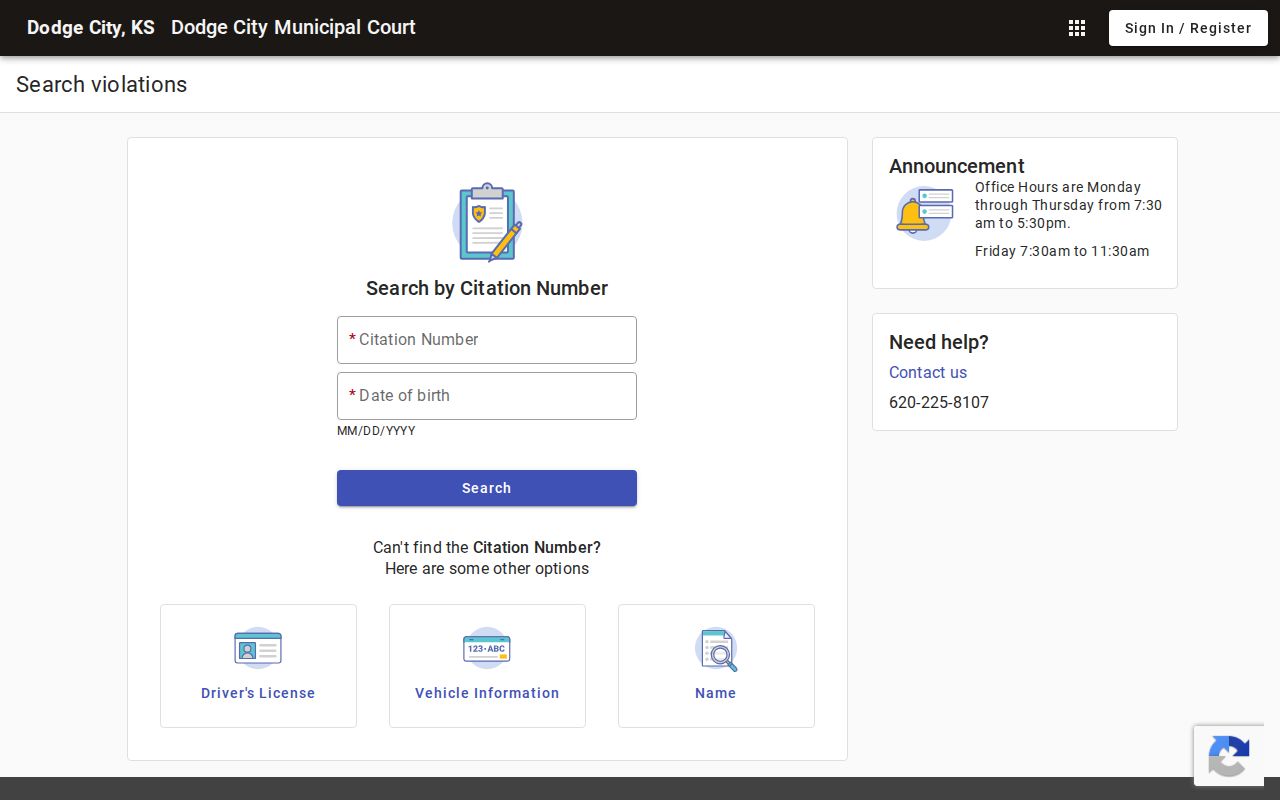Click the phone number 620-225-8107

939,402
